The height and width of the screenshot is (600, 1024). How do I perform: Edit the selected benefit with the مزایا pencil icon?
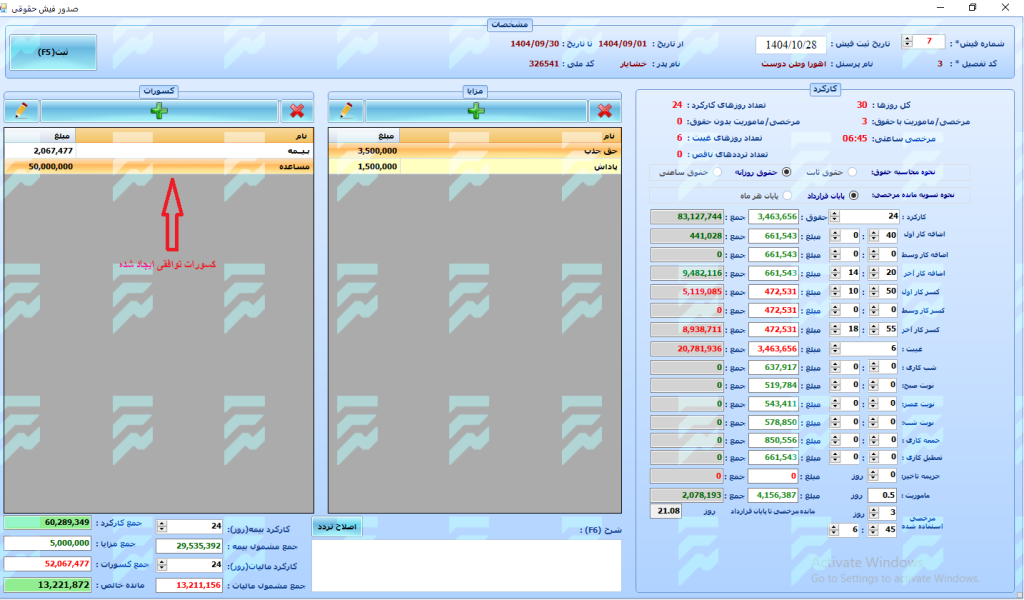(346, 111)
